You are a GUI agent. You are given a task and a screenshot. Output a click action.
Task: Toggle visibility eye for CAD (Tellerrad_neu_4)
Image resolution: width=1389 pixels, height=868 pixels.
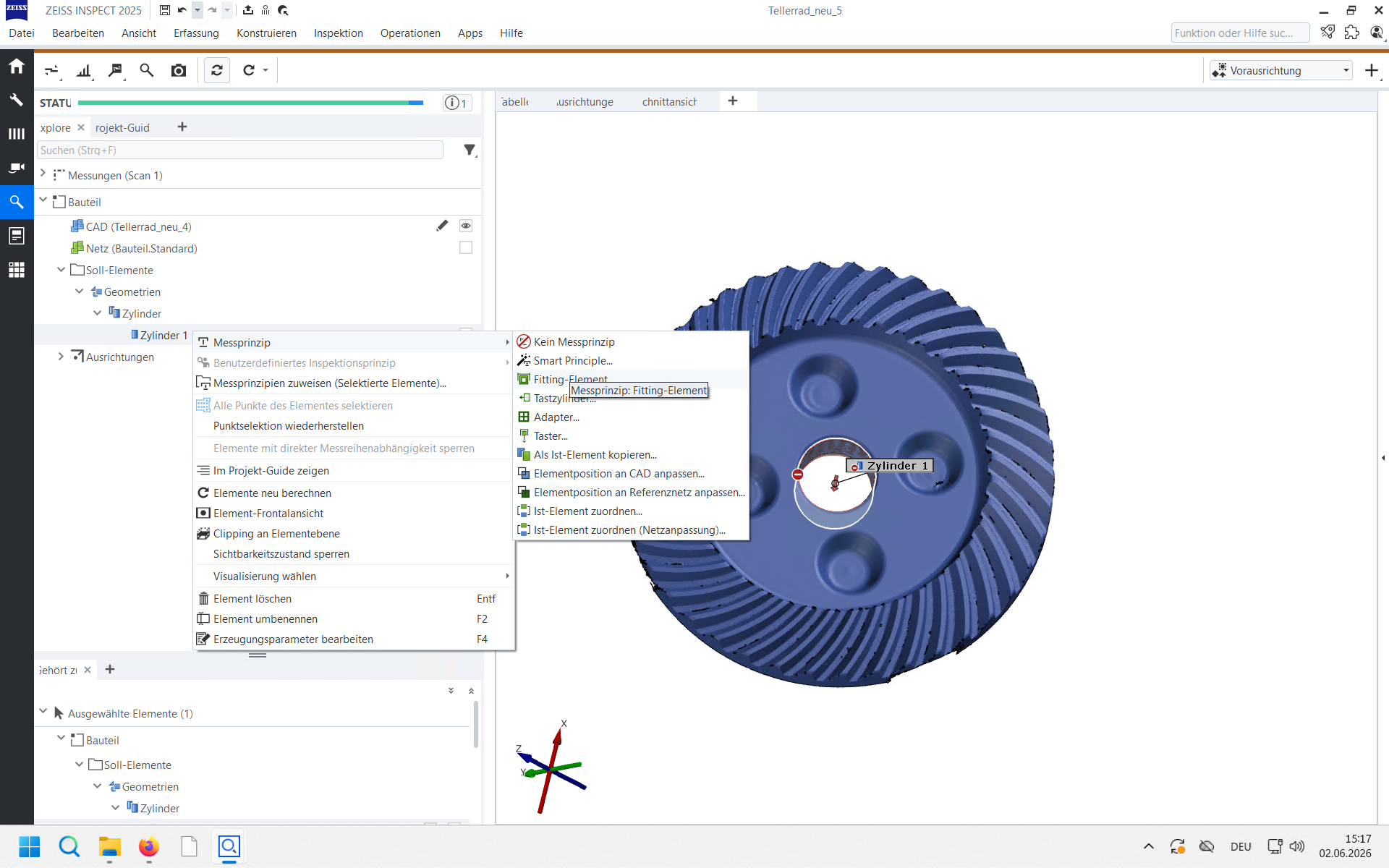tap(466, 226)
